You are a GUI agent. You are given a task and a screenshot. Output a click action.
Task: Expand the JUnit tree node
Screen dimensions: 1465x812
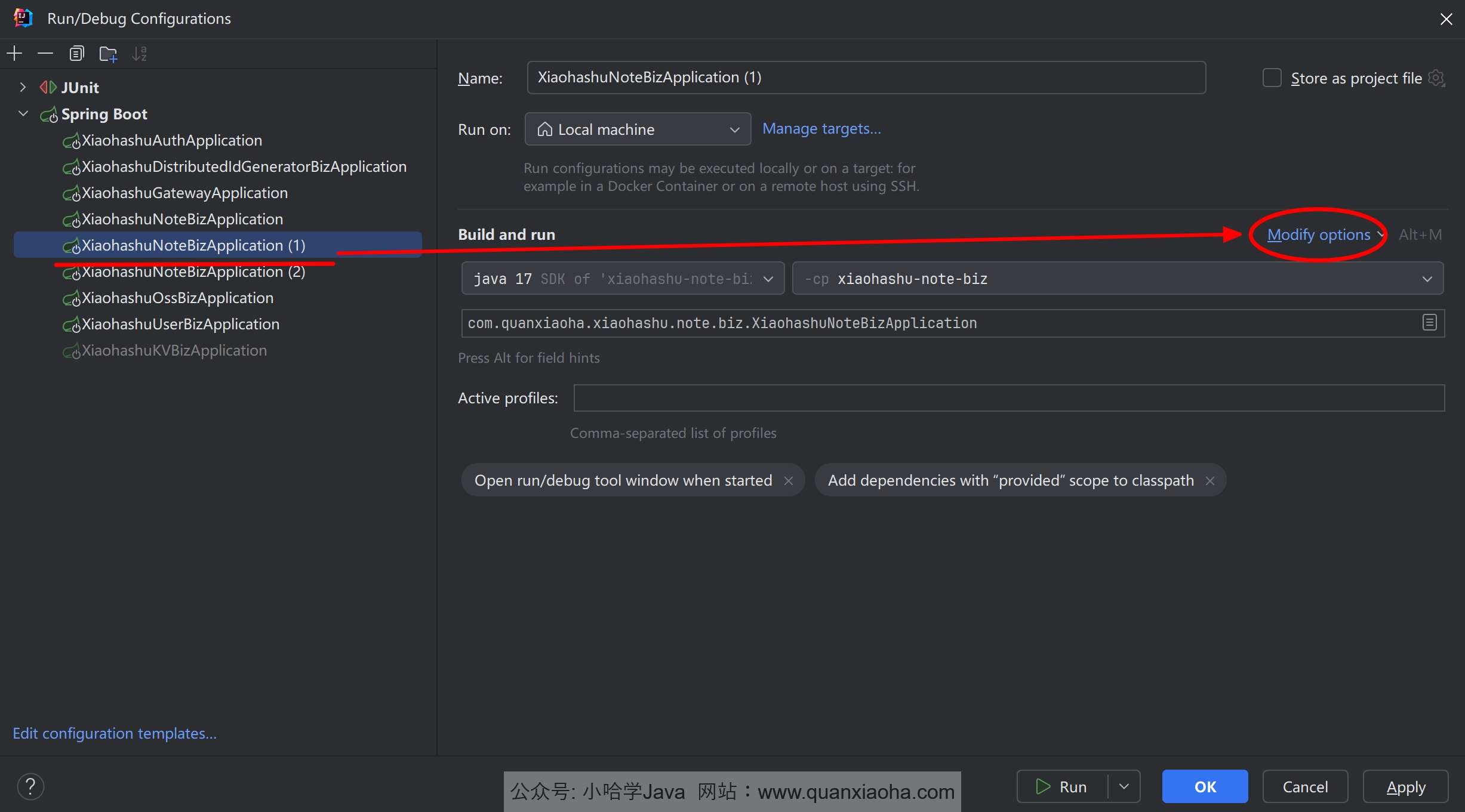pyautogui.click(x=23, y=88)
